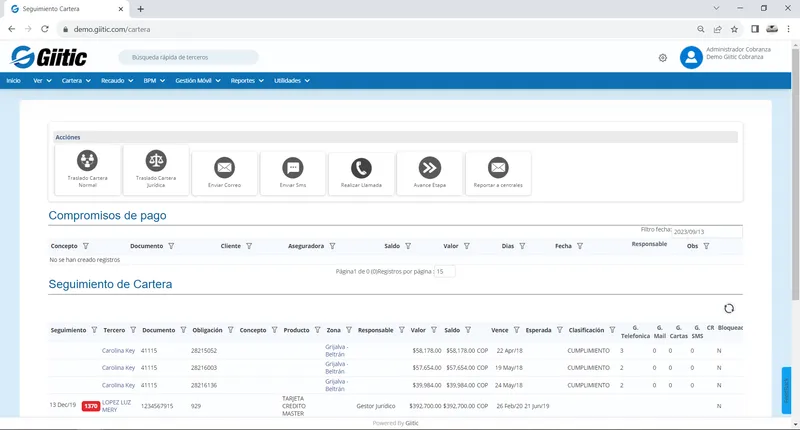800x430 pixels.
Task: Click the red 1370 badge
Action: click(91, 406)
